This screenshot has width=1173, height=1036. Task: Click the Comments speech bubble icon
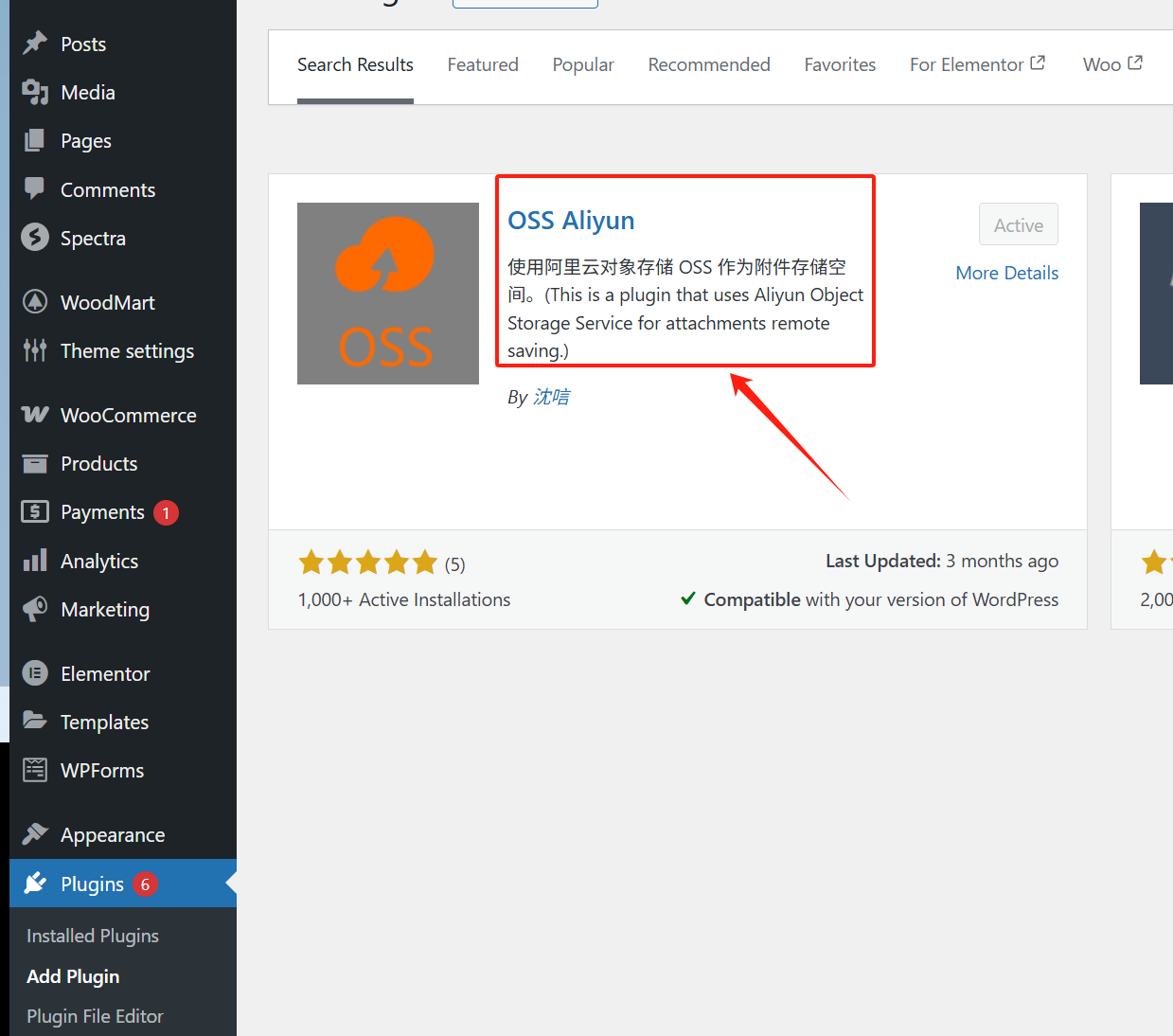[35, 188]
